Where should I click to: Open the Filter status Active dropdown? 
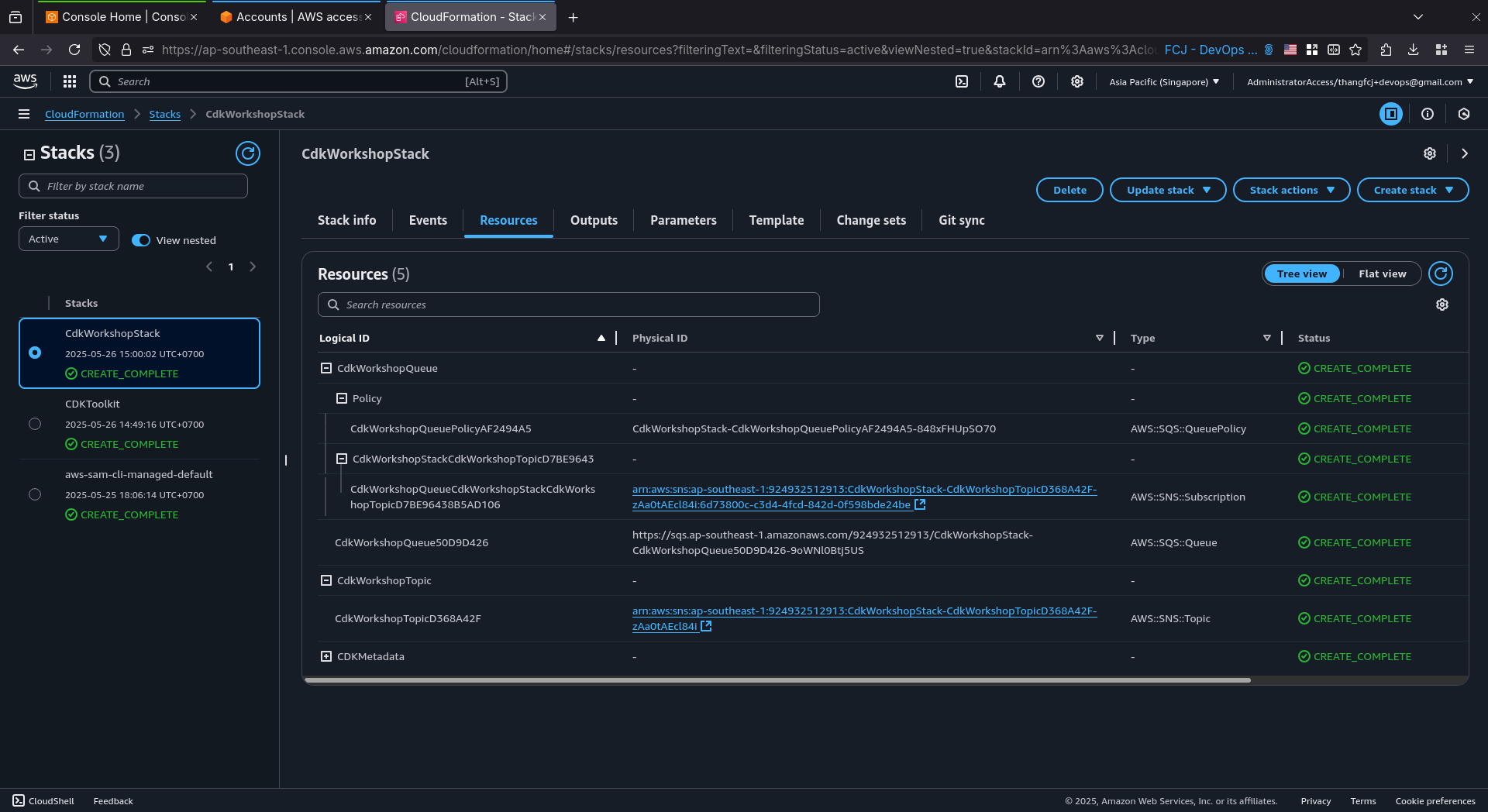tap(69, 239)
